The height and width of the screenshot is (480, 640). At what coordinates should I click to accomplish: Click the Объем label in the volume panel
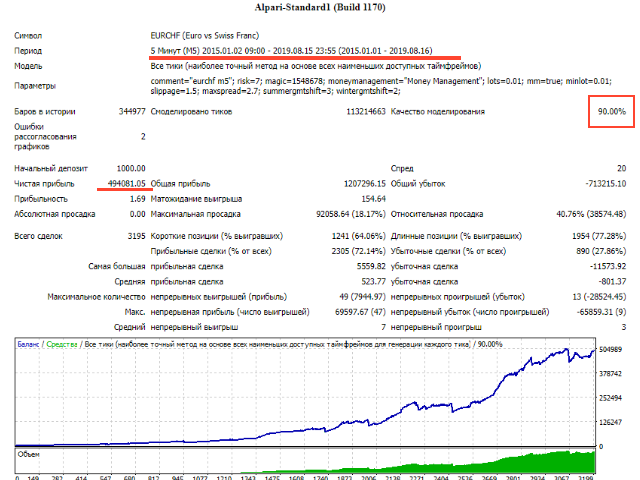point(28,454)
